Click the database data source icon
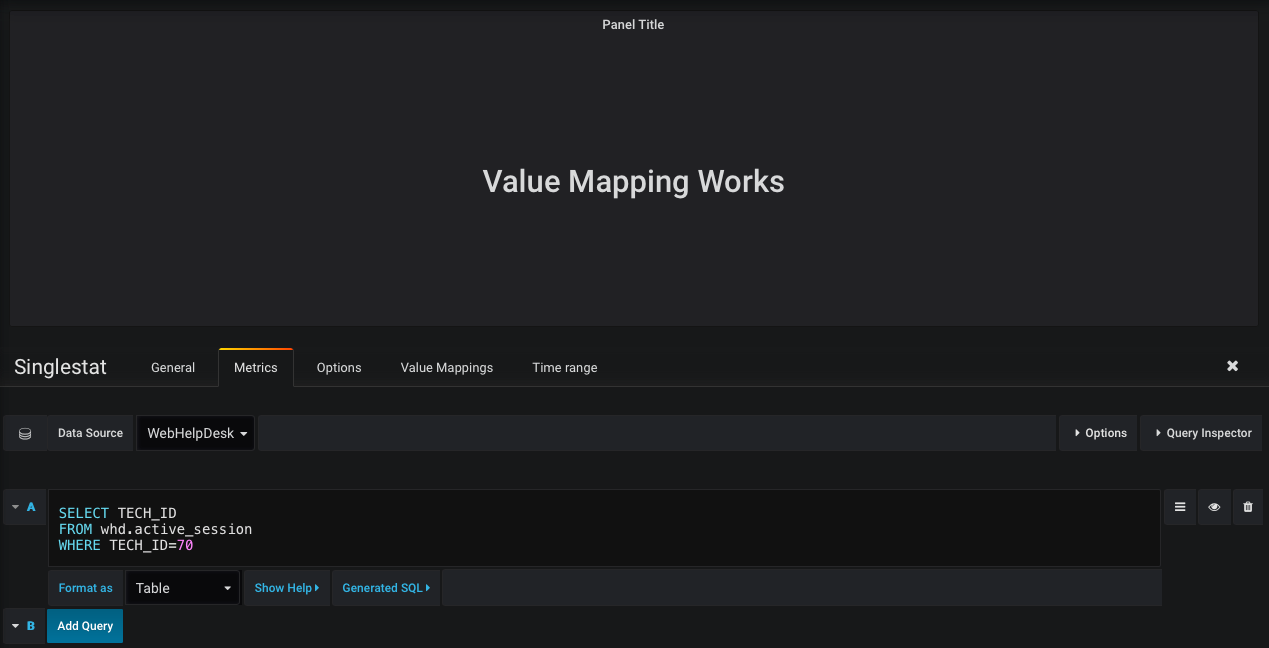Image resolution: width=1269 pixels, height=648 pixels. point(25,432)
